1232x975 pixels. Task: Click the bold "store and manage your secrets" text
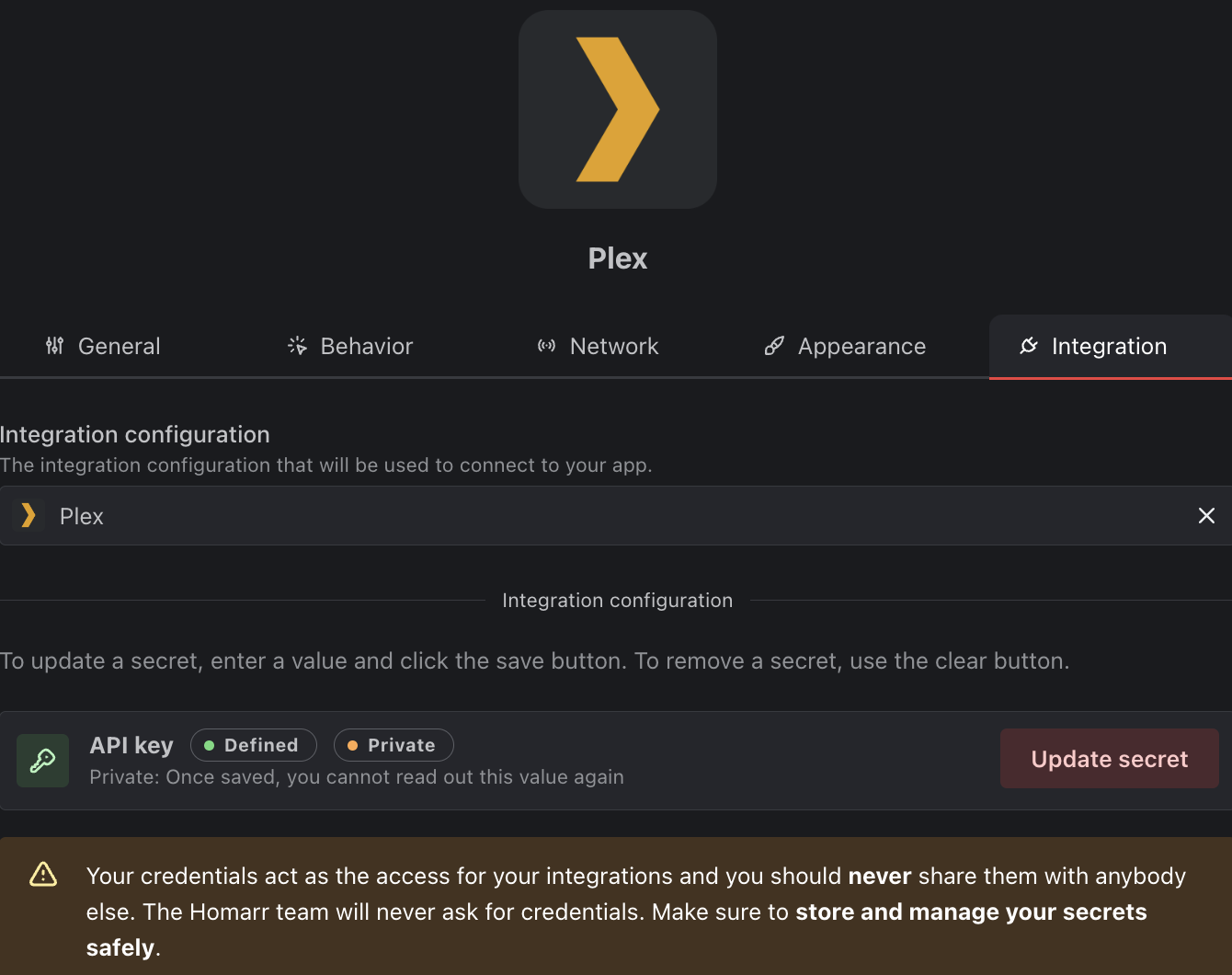point(971,912)
